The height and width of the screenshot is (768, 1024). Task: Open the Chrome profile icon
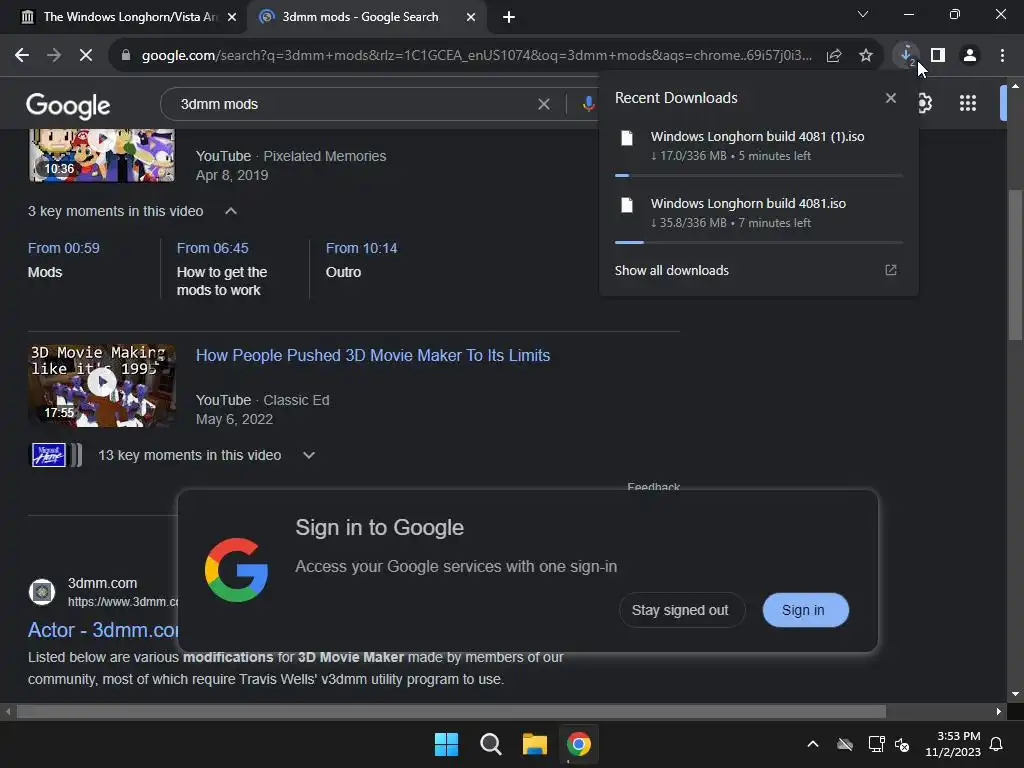point(970,56)
